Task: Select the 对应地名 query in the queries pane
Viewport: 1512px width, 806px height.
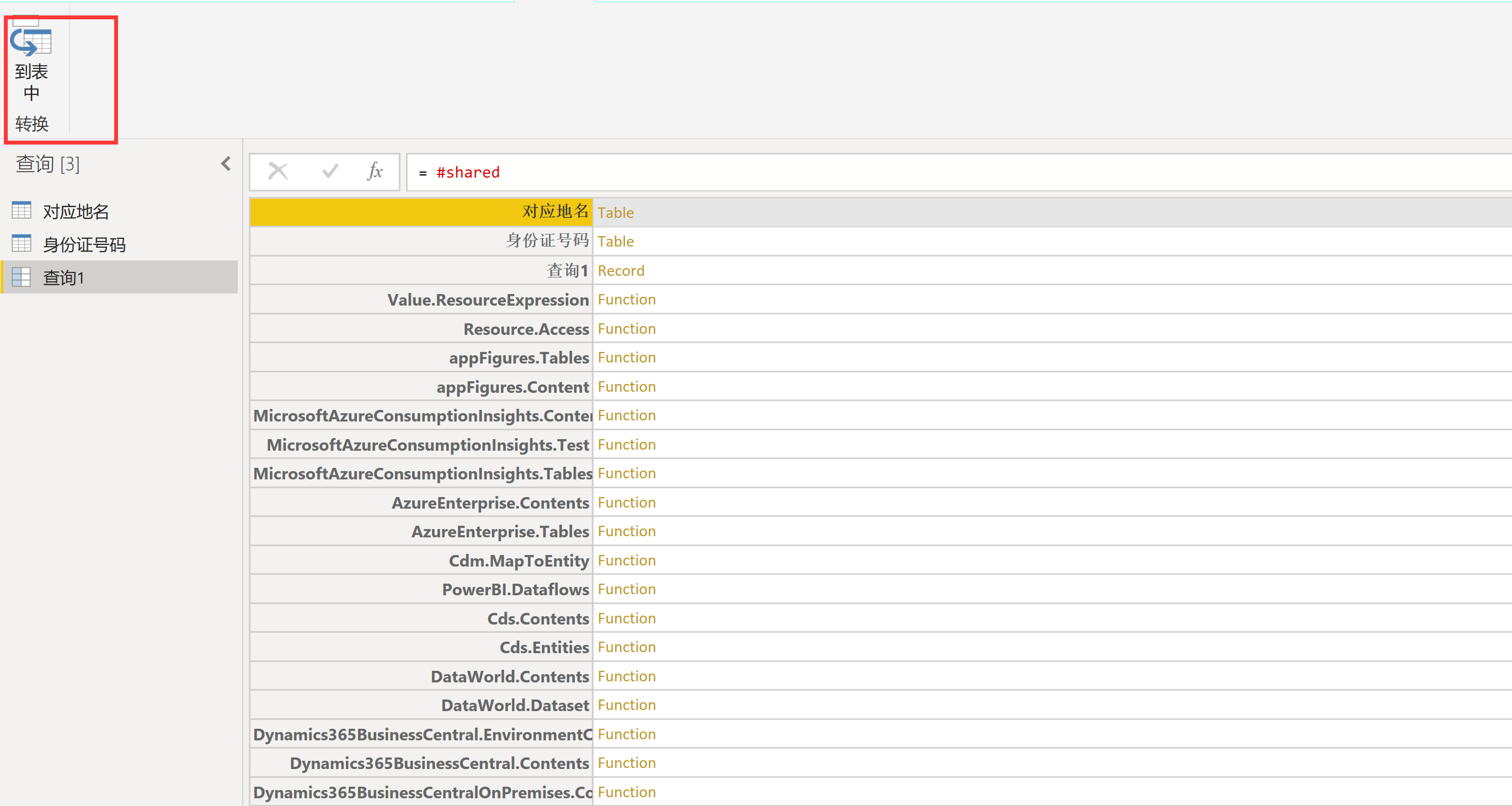Action: tap(119, 211)
